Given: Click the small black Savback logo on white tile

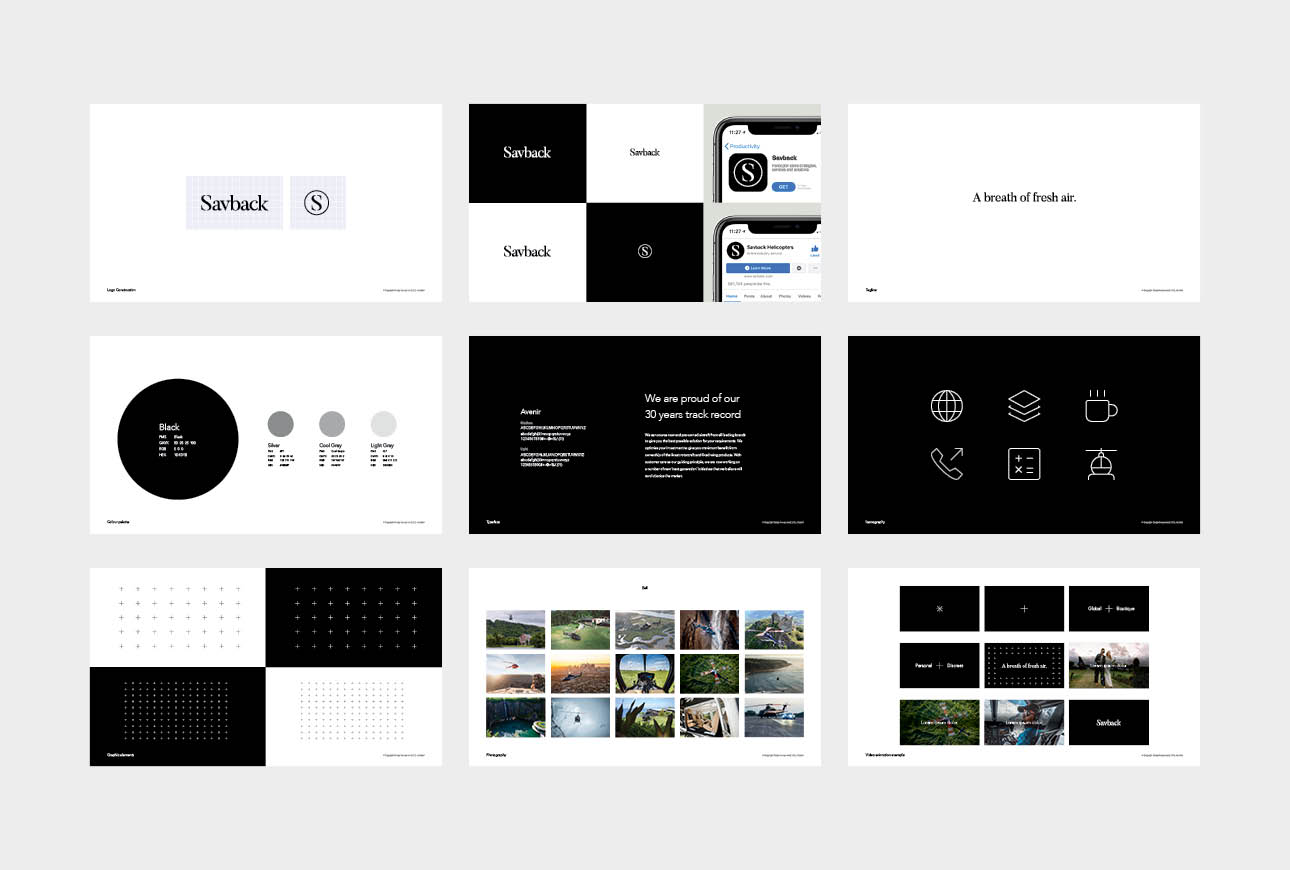Looking at the screenshot, I should coord(645,152).
